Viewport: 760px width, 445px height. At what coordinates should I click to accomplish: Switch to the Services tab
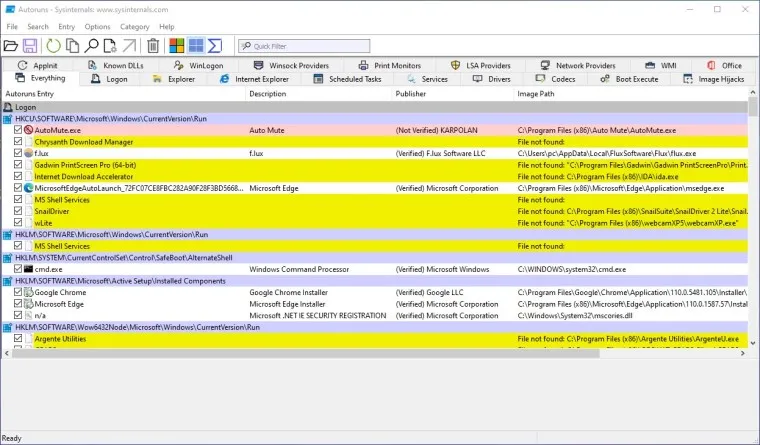tap(428, 79)
